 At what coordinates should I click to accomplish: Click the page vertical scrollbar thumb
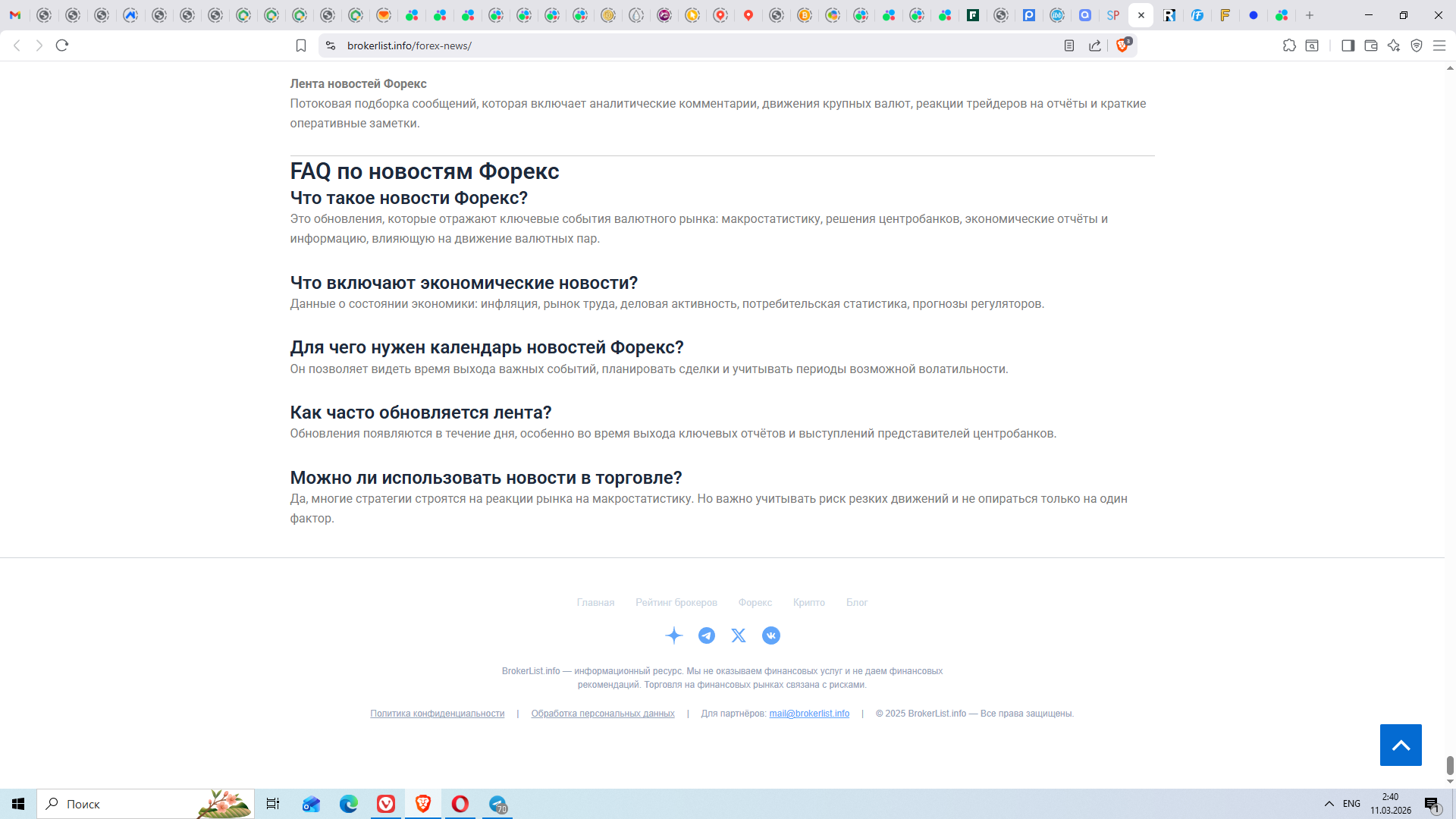click(1450, 764)
